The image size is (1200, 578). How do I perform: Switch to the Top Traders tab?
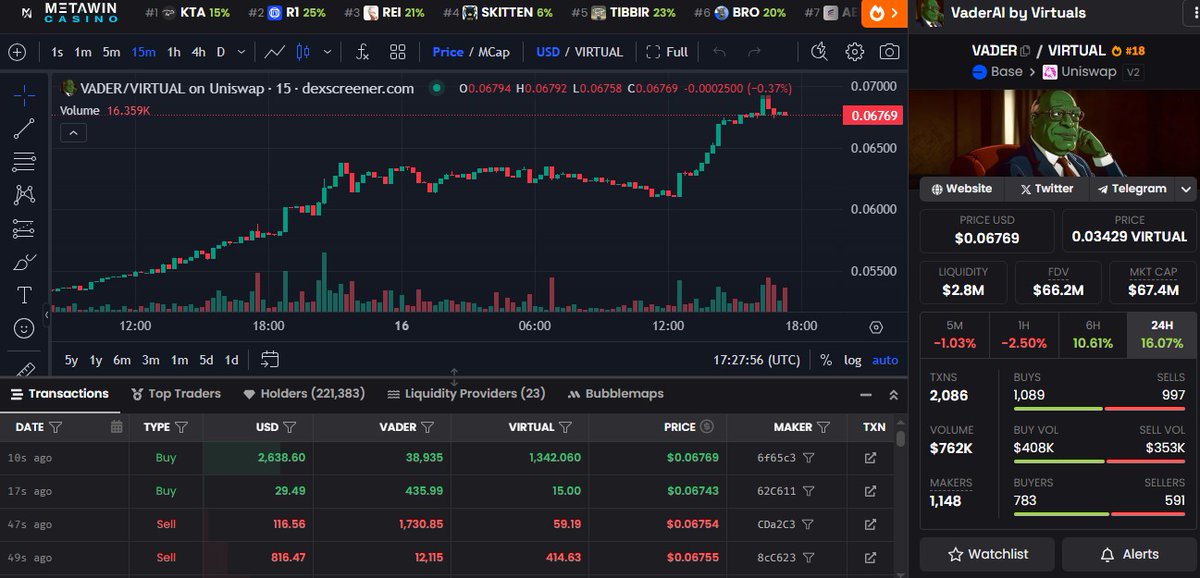(176, 393)
